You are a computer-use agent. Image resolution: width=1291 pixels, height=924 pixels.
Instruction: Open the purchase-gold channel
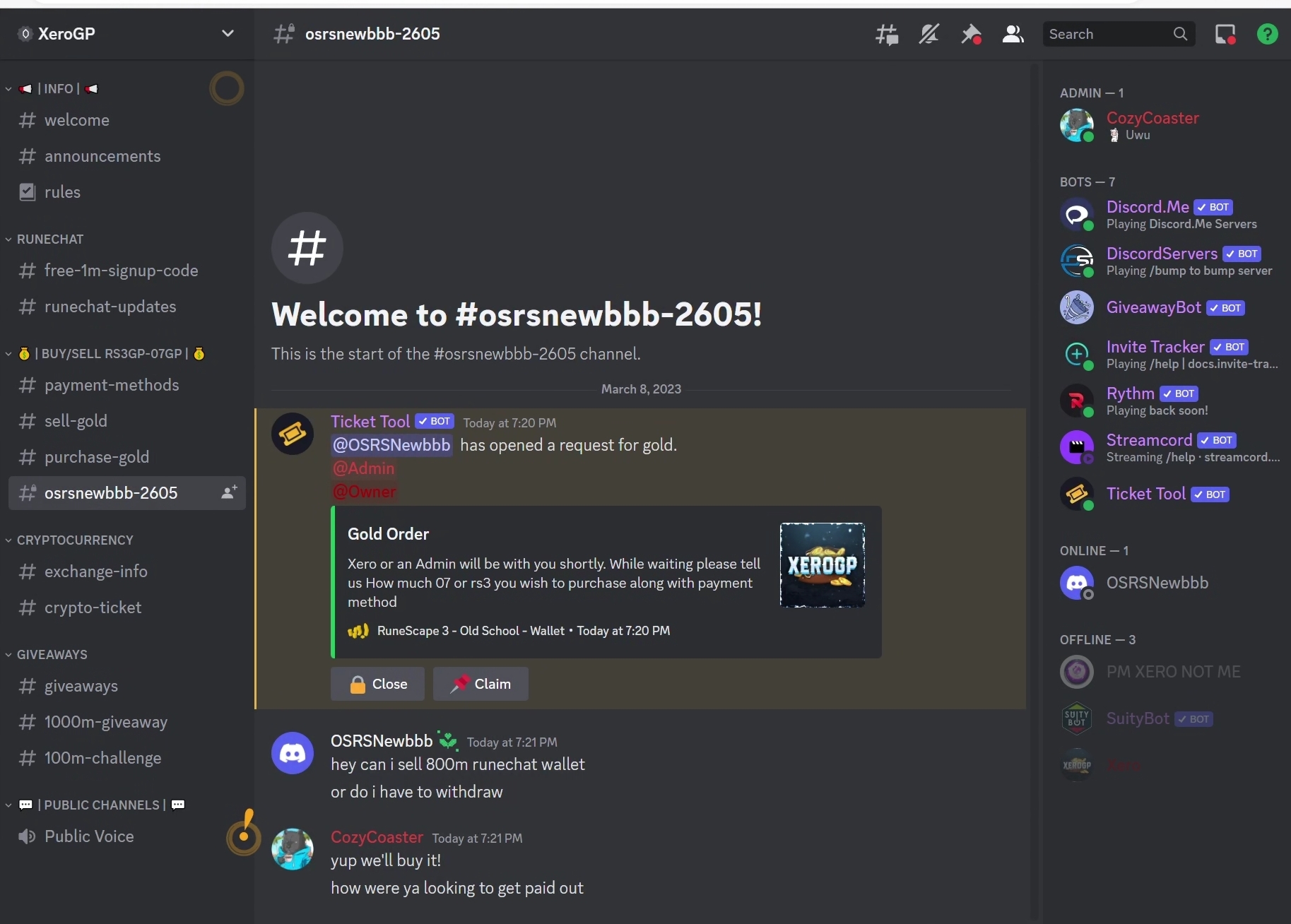127,457
